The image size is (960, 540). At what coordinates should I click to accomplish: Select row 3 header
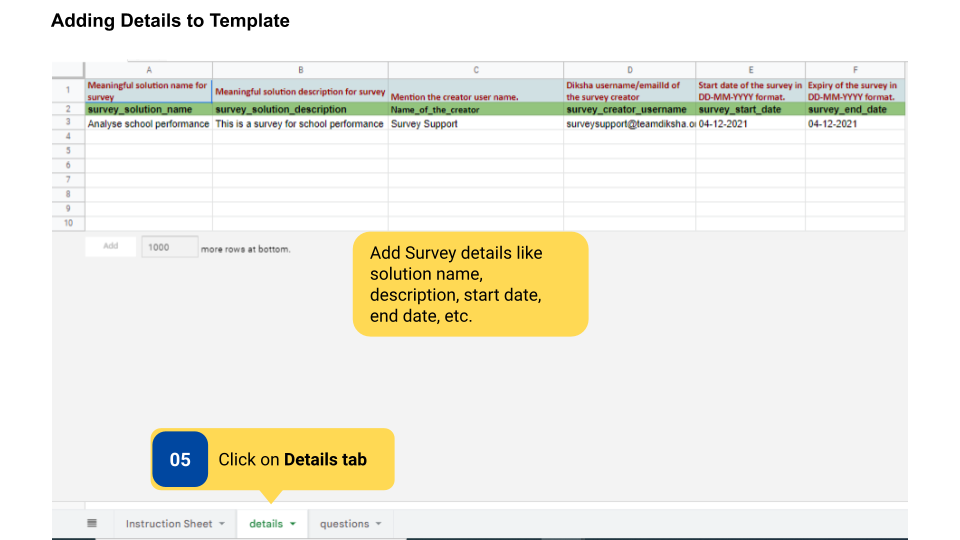(x=68, y=124)
